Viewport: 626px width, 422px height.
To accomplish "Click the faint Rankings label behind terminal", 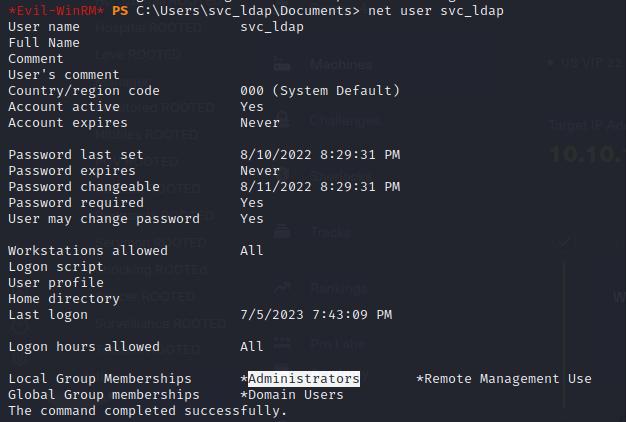I will (x=339, y=288).
